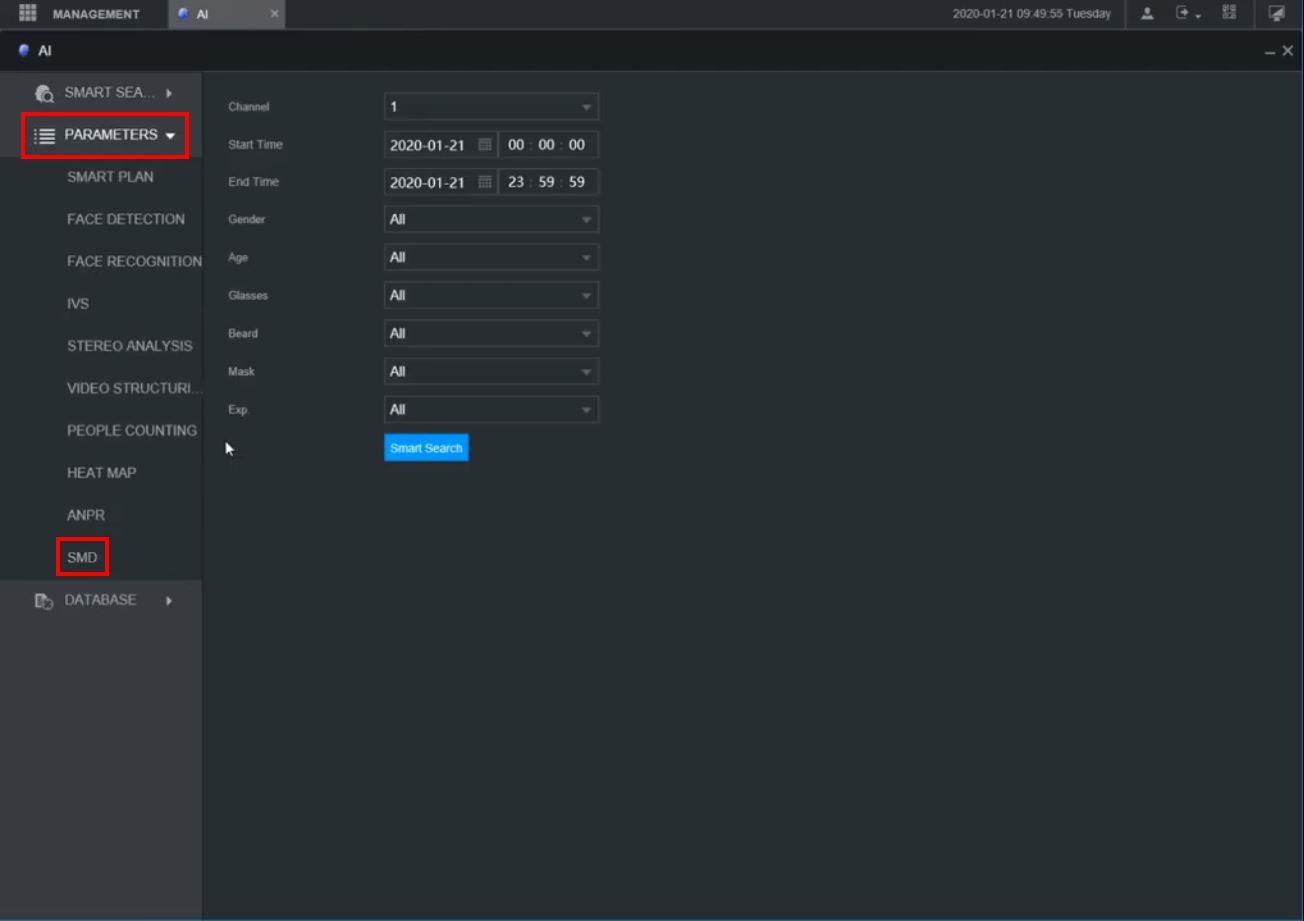Open the Start Time calendar picker icon
This screenshot has height=921, width=1304.
pyautogui.click(x=485, y=145)
